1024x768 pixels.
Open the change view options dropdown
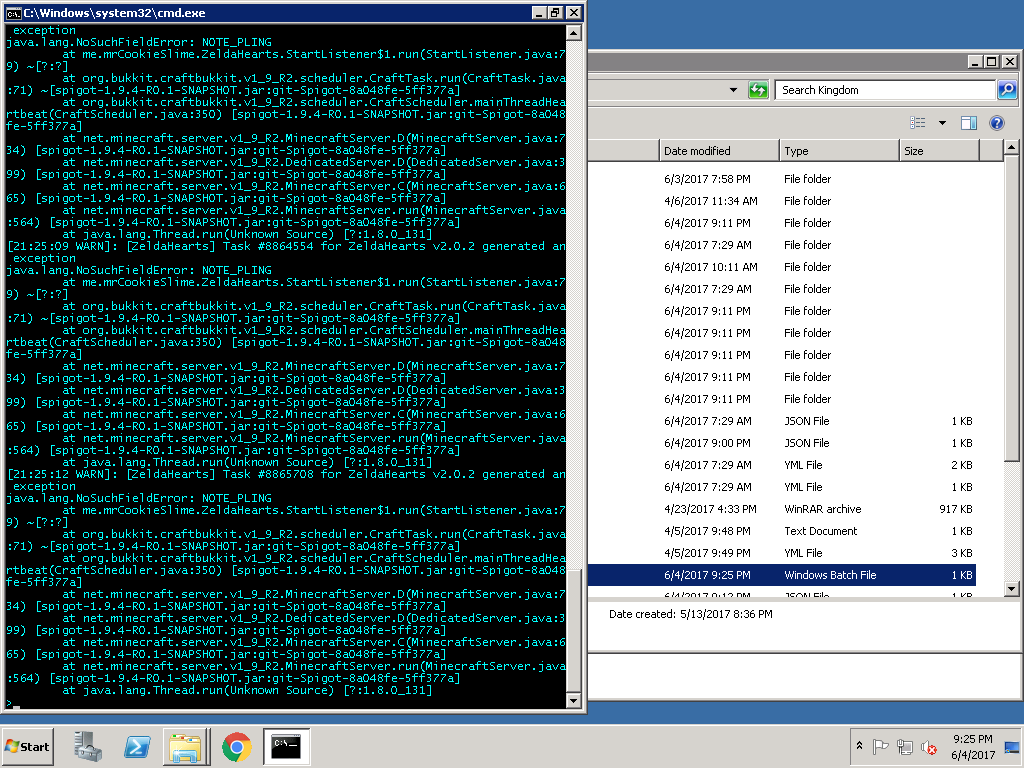(x=942, y=123)
